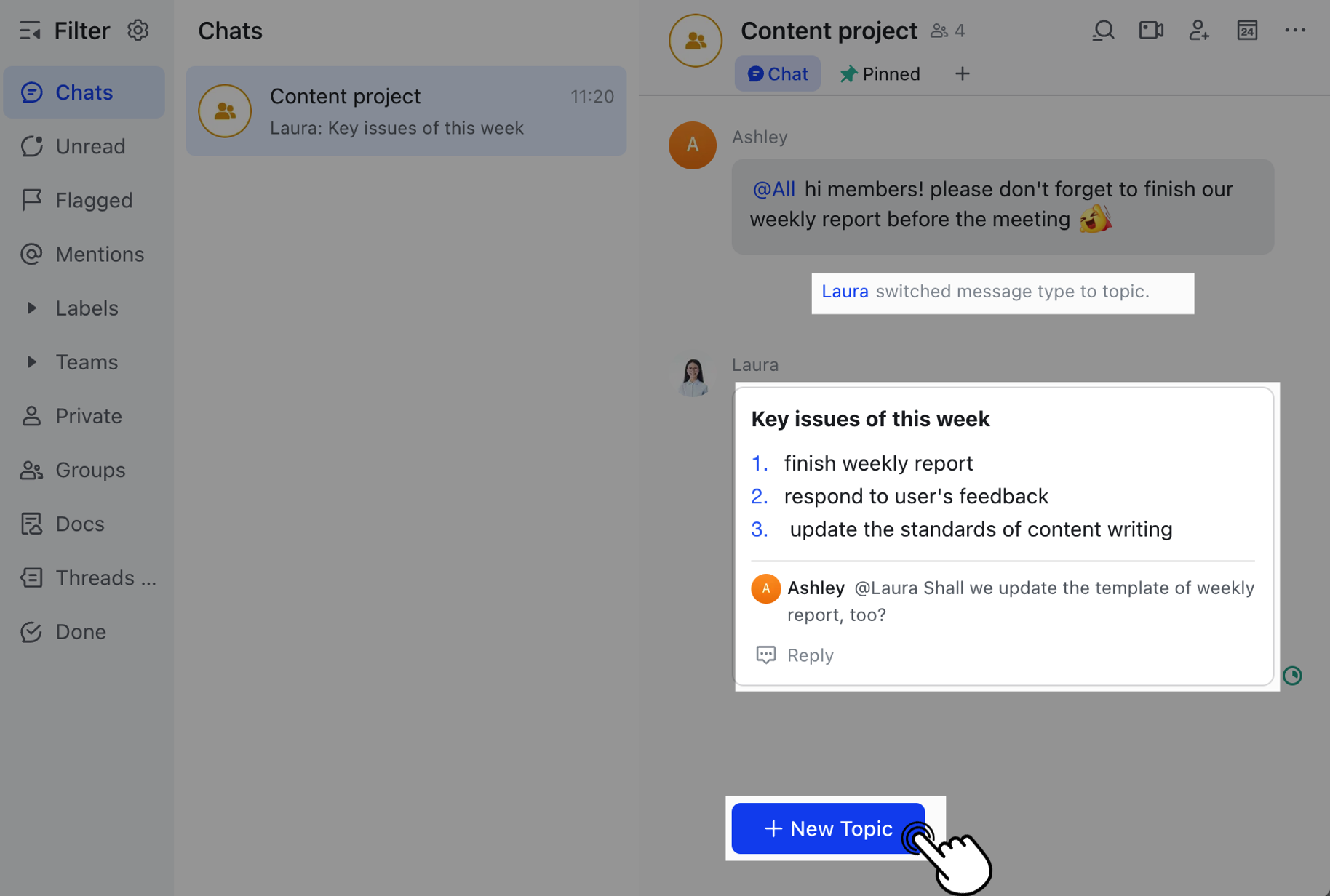Reply to Ashley's comment

[x=794, y=655]
